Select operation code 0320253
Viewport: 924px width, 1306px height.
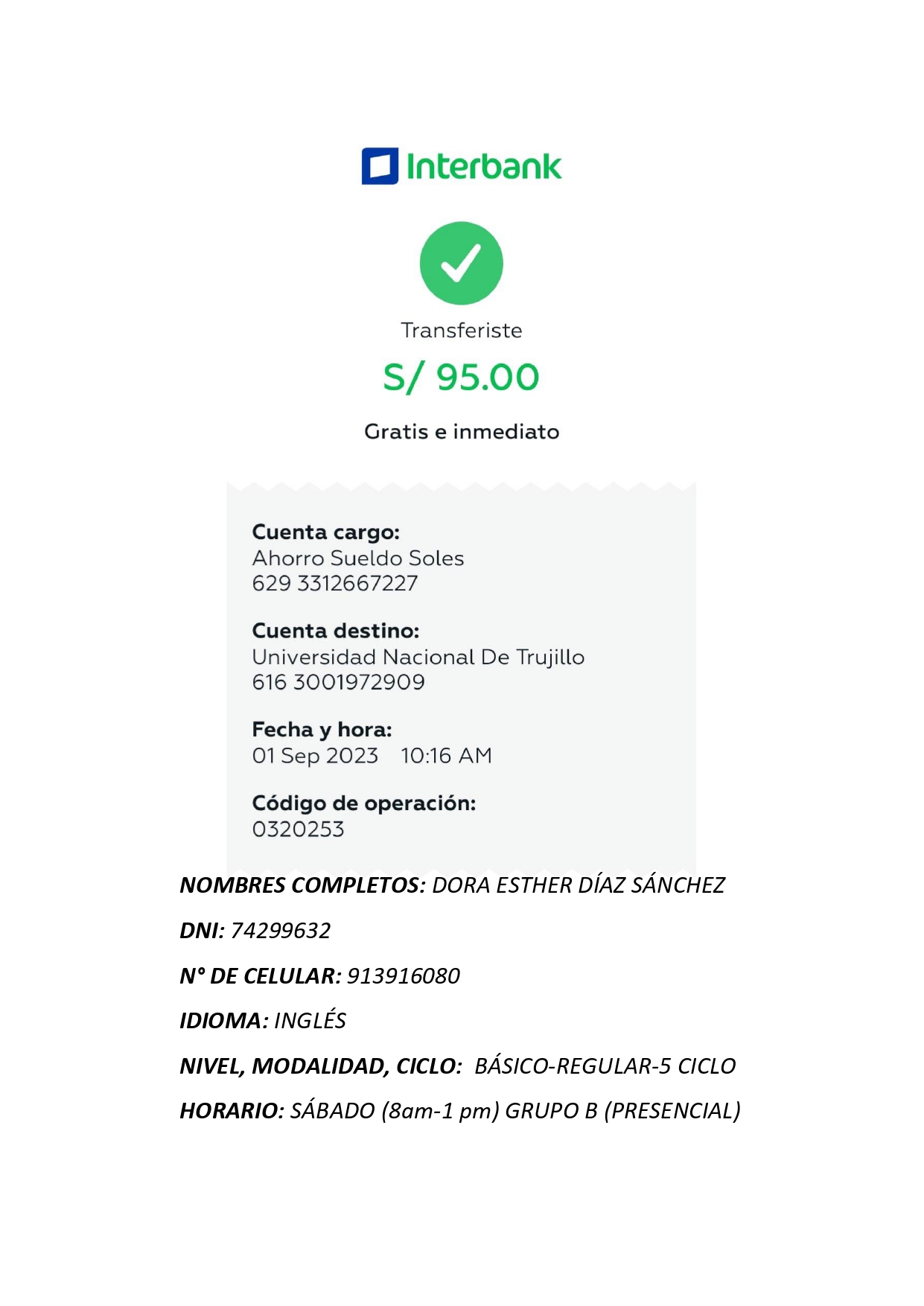299,829
